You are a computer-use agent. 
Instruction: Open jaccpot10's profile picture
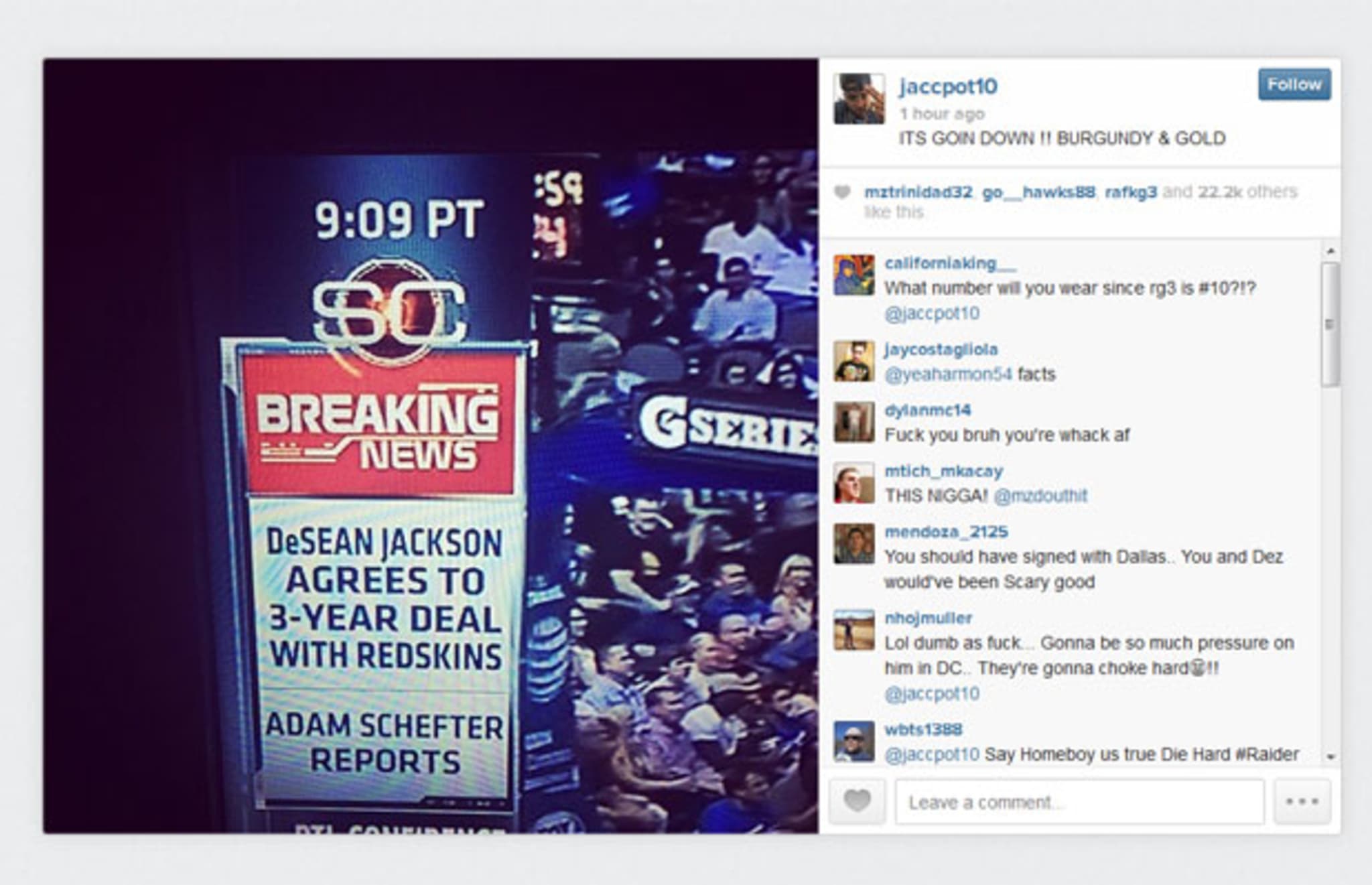click(859, 98)
